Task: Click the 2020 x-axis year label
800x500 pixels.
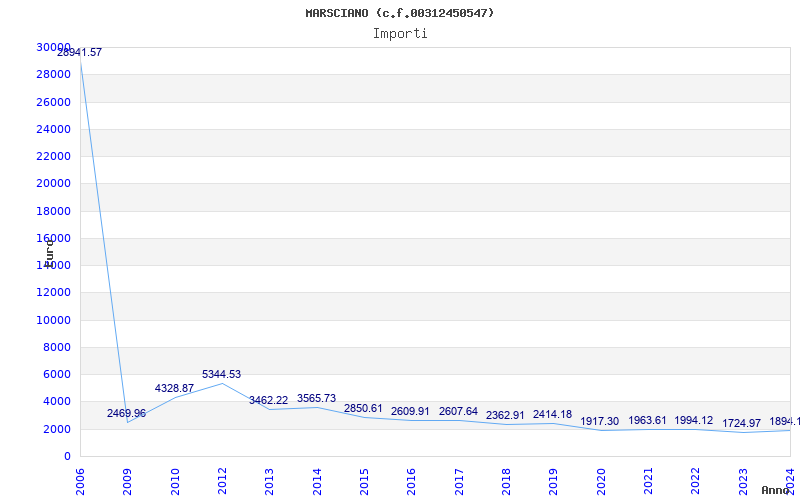Action: pos(601,482)
